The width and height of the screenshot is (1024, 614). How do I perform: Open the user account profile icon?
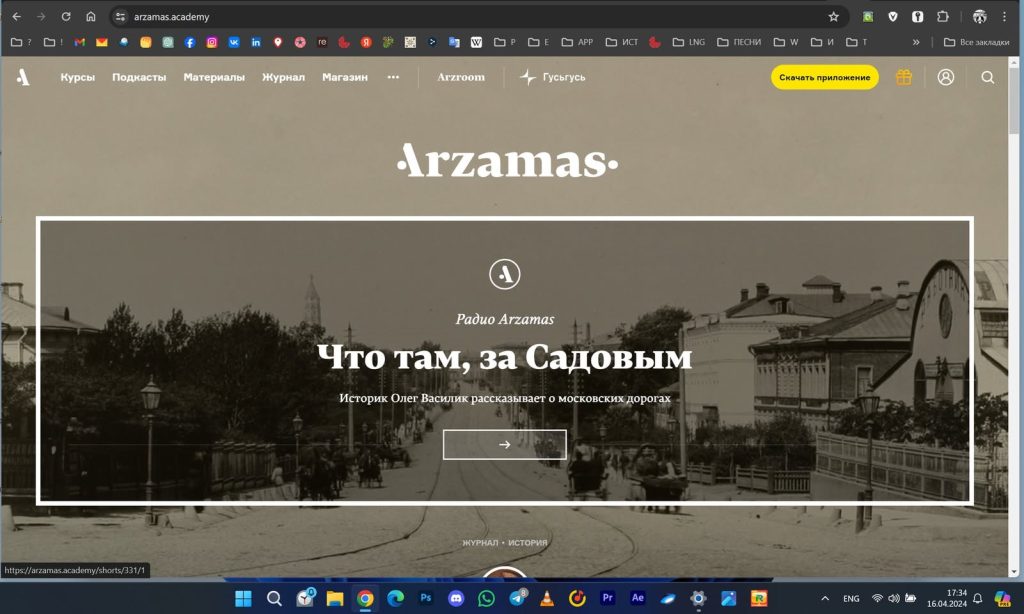point(946,77)
